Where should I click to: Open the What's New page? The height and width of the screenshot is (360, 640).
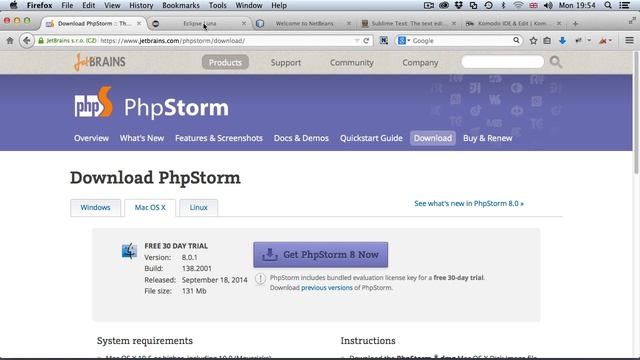142,138
